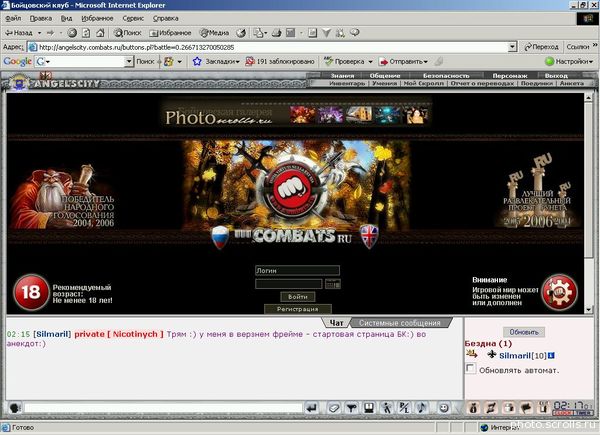Screen dimensions: 600x435
Task: Open the Инвентарь link
Action: [x=347, y=83]
